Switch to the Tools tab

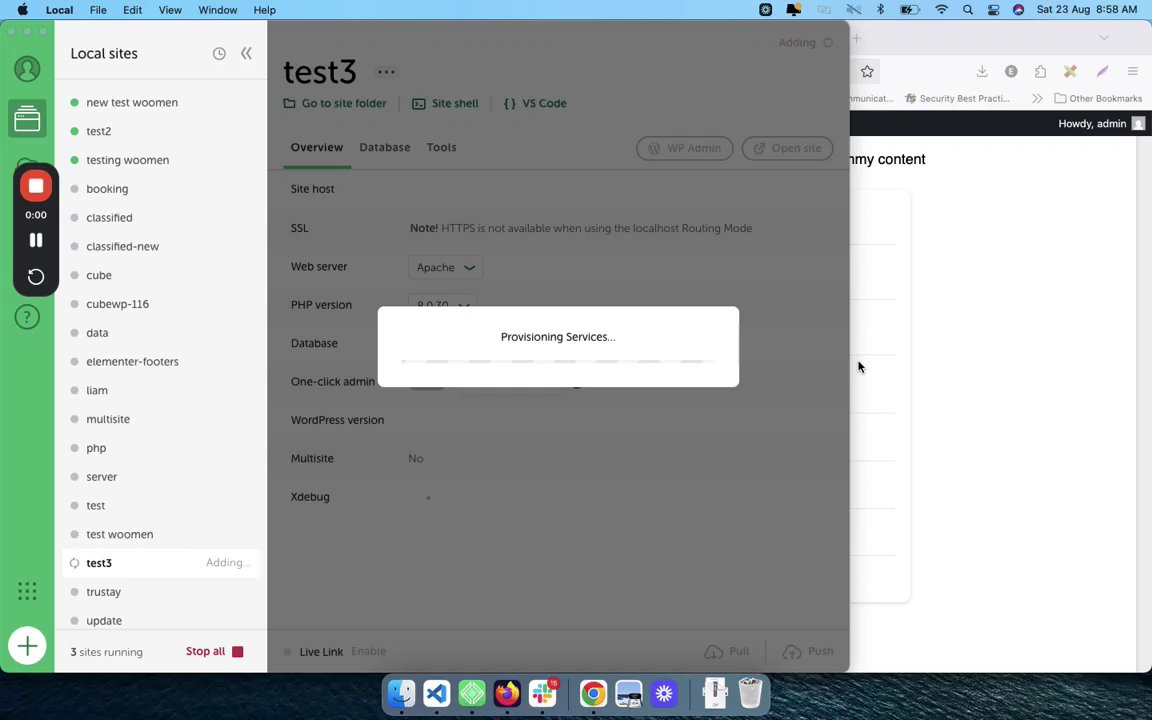click(x=442, y=148)
